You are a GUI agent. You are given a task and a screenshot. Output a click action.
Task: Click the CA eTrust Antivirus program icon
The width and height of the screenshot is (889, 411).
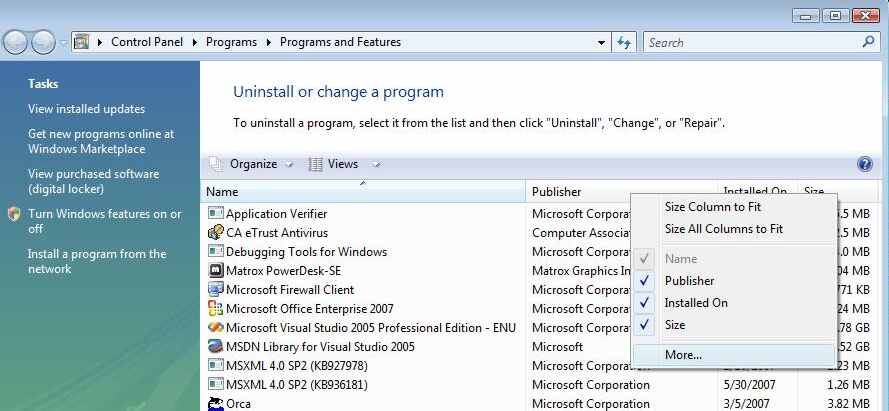[x=215, y=233]
